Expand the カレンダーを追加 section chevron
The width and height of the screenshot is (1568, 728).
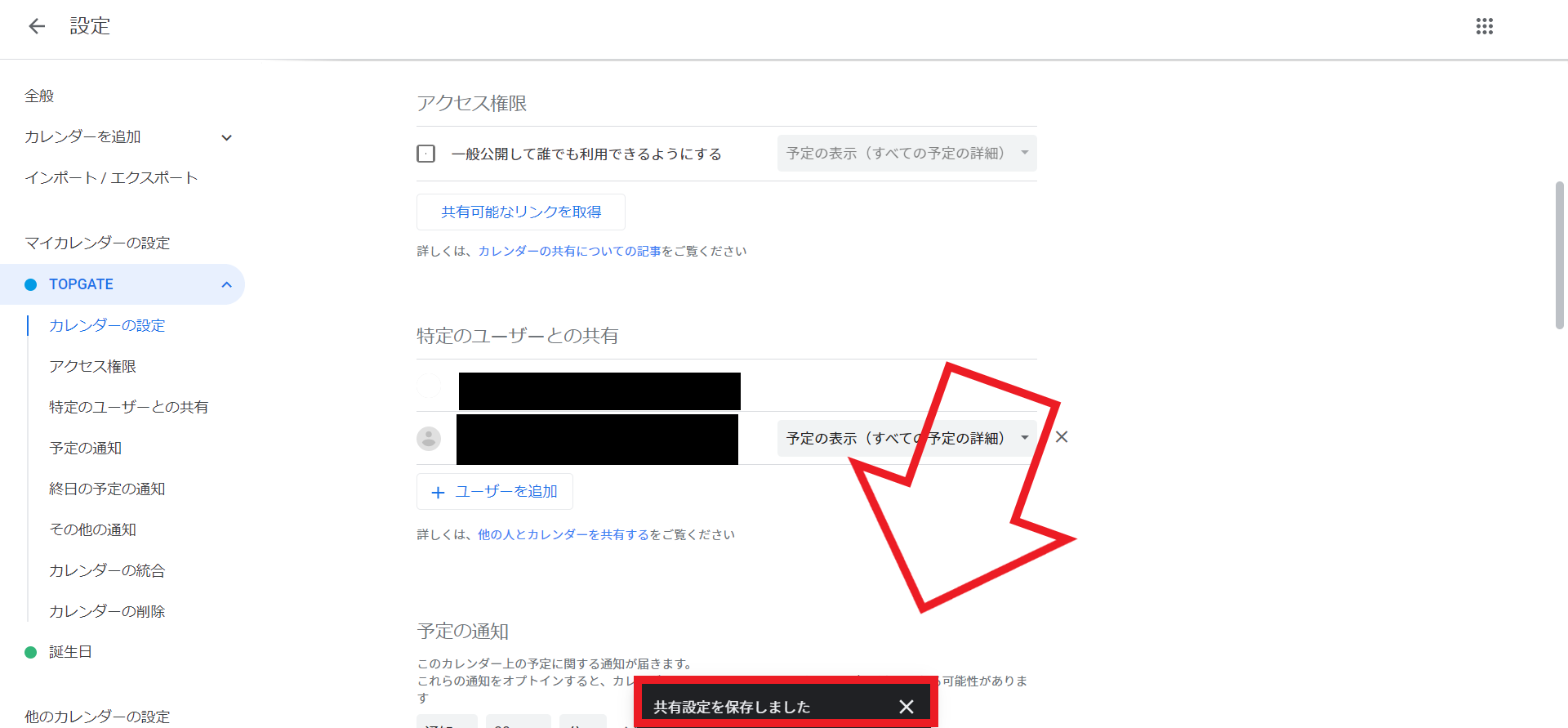227,137
